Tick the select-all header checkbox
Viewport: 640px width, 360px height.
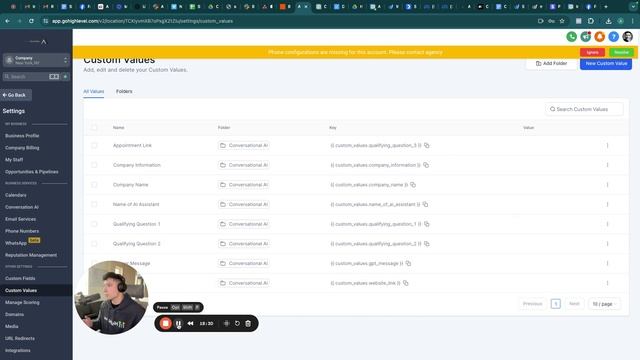[x=94, y=127]
